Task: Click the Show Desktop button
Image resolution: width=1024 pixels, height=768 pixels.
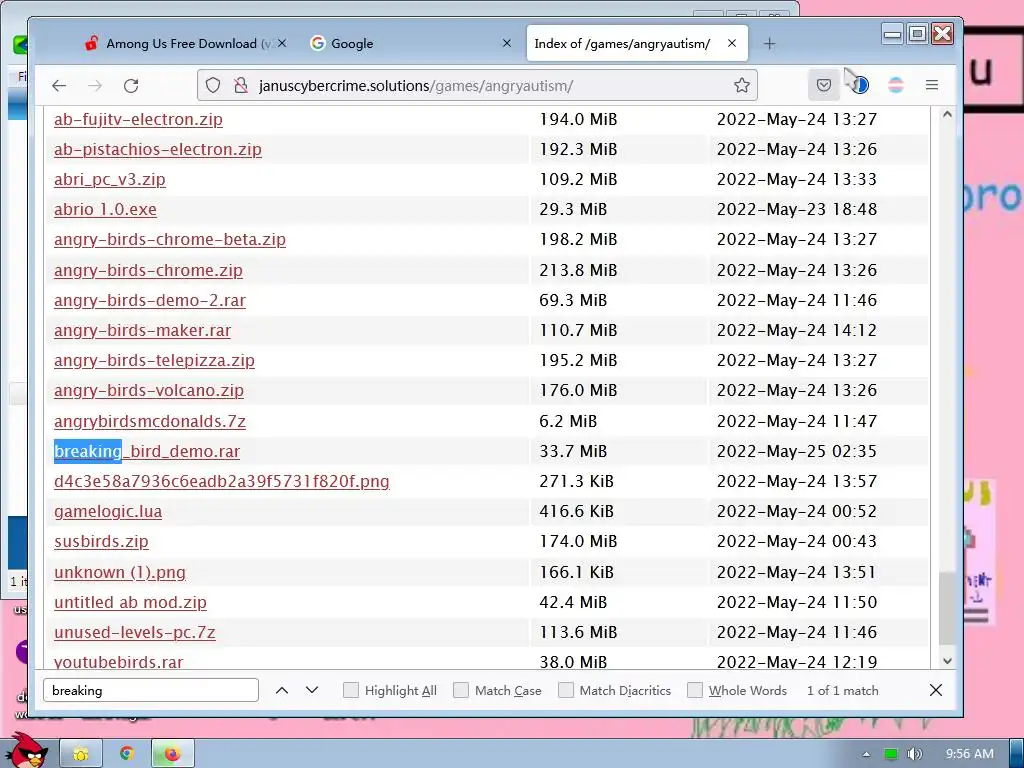Action: (1016, 754)
